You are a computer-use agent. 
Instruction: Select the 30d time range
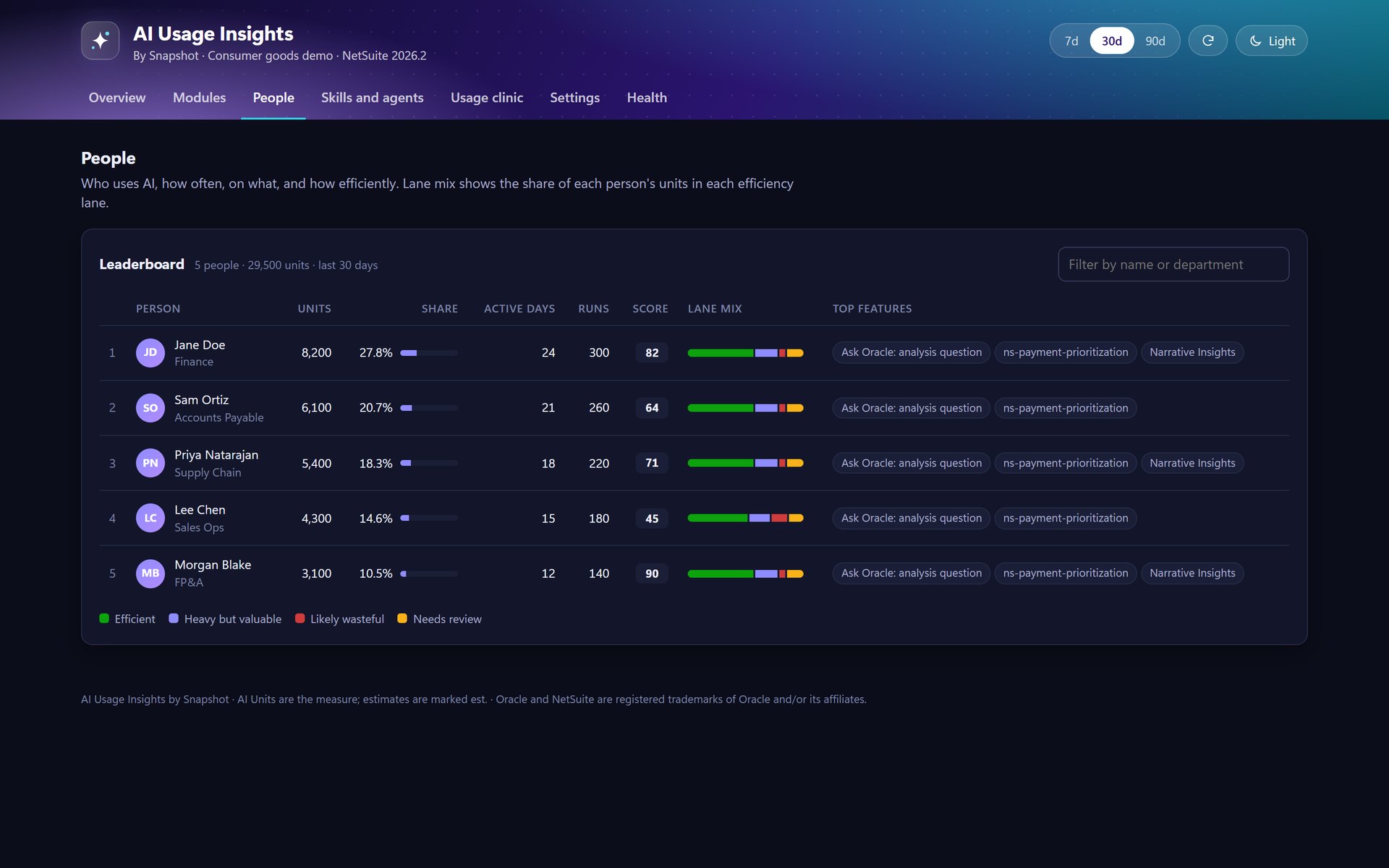pyautogui.click(x=1111, y=41)
